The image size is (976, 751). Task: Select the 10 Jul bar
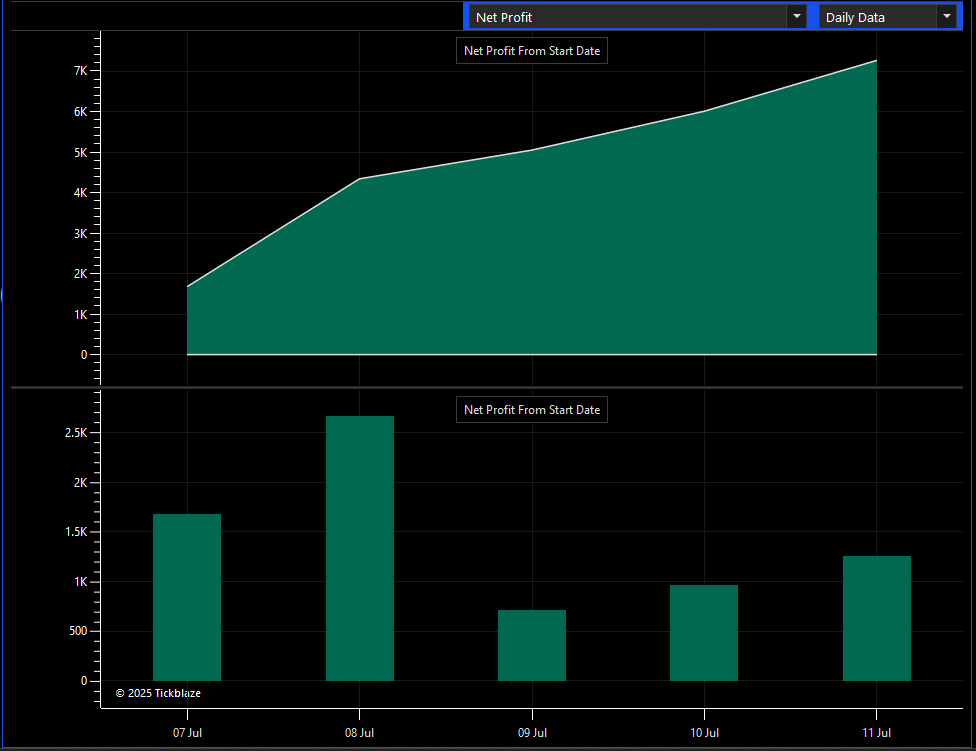tap(704, 633)
